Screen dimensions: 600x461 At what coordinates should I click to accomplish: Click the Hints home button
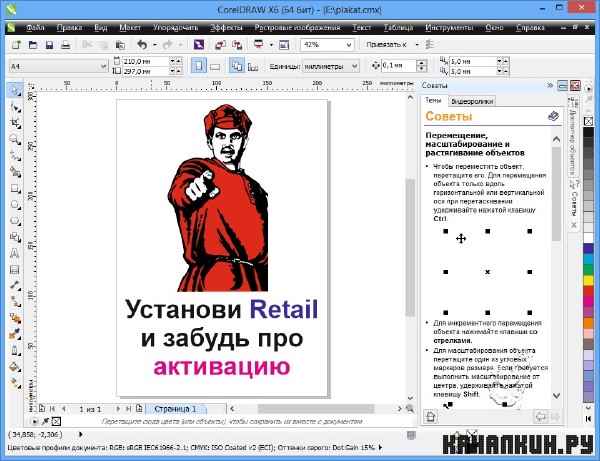pos(430,416)
